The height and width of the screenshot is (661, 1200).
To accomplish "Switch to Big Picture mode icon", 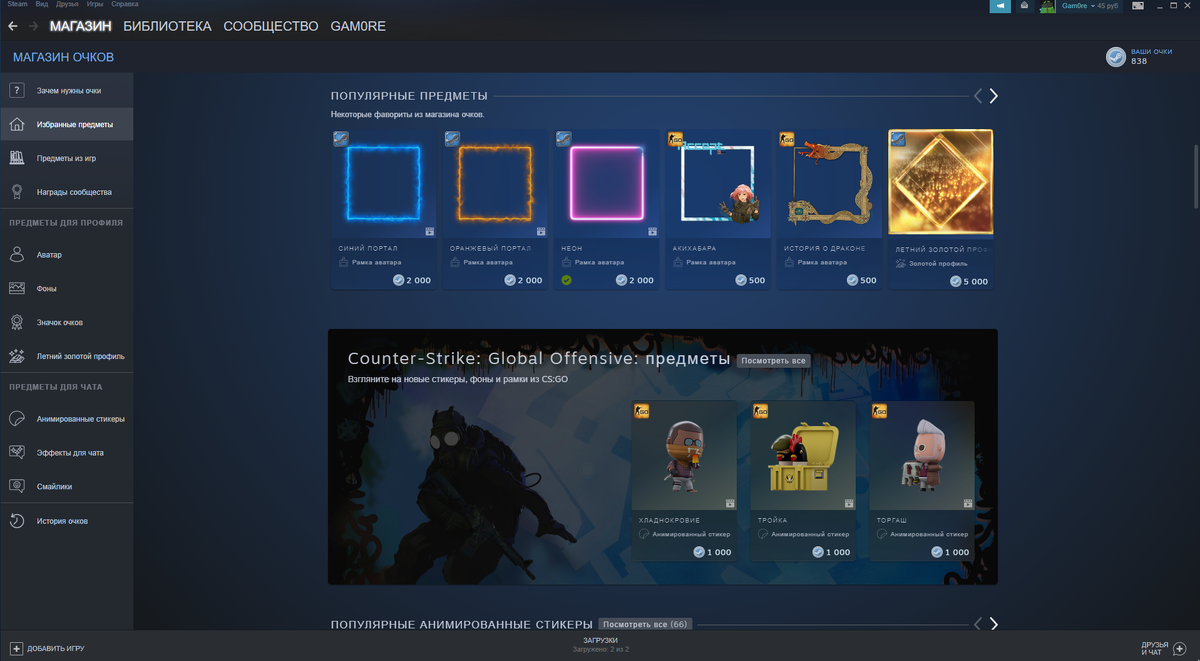I will [x=1138, y=6].
